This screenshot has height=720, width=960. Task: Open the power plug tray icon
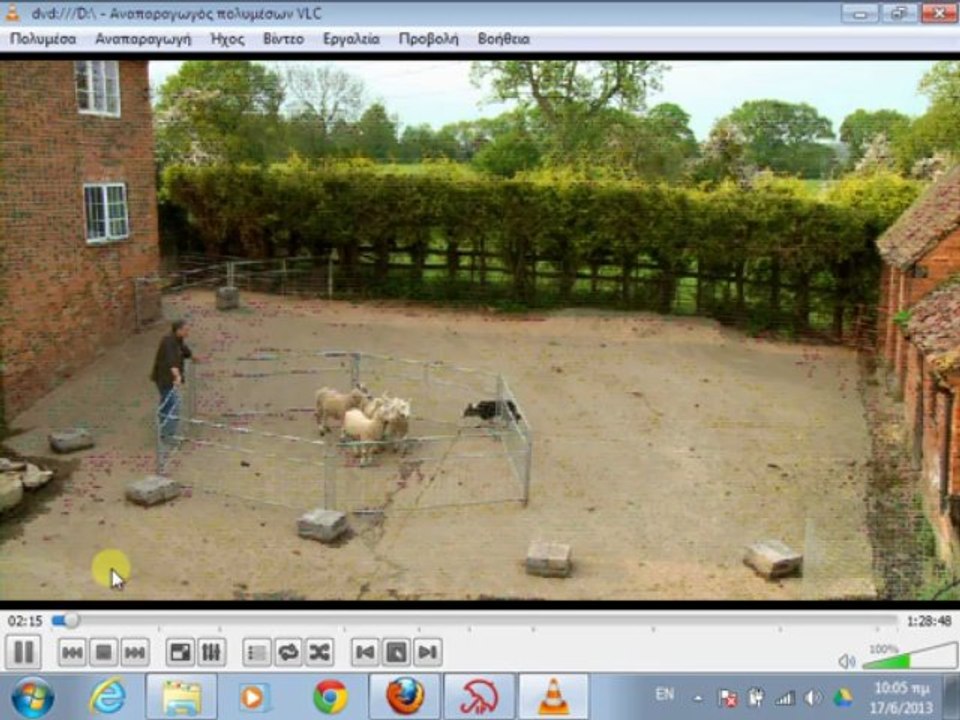point(756,698)
